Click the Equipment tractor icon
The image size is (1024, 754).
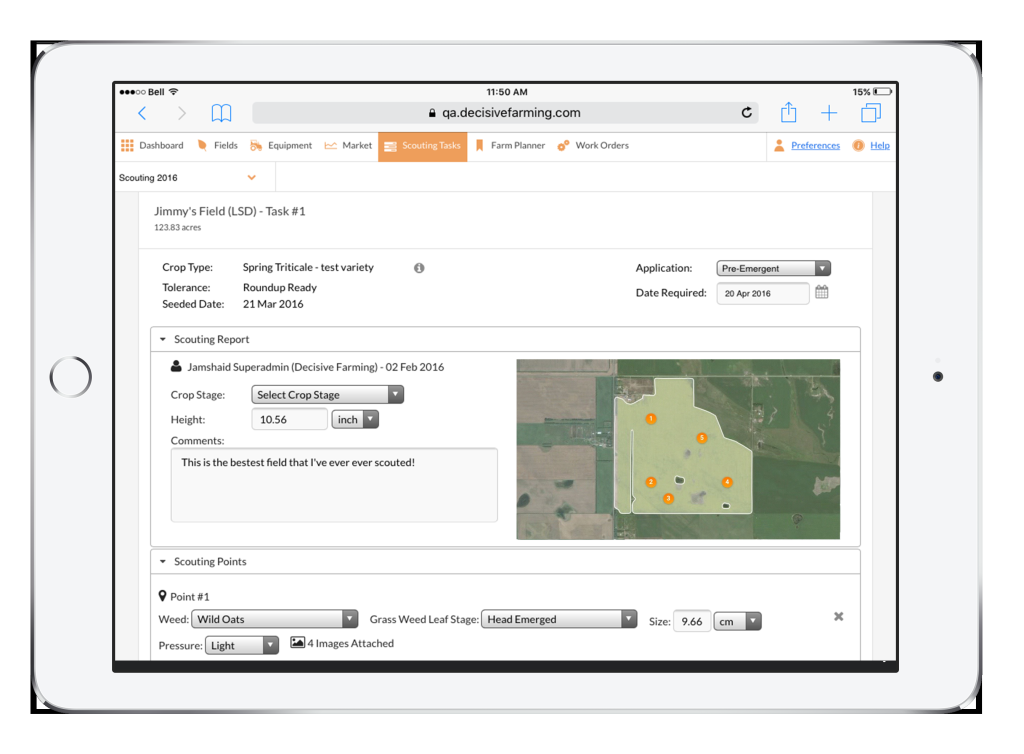[255, 146]
